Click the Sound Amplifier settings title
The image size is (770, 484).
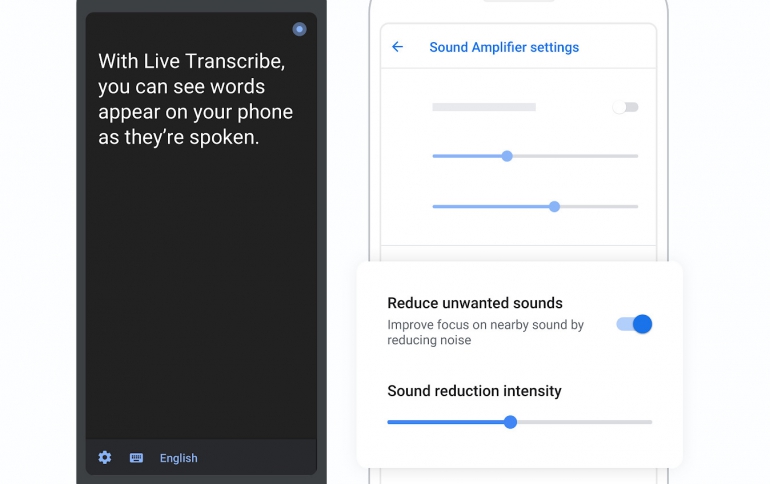point(504,47)
